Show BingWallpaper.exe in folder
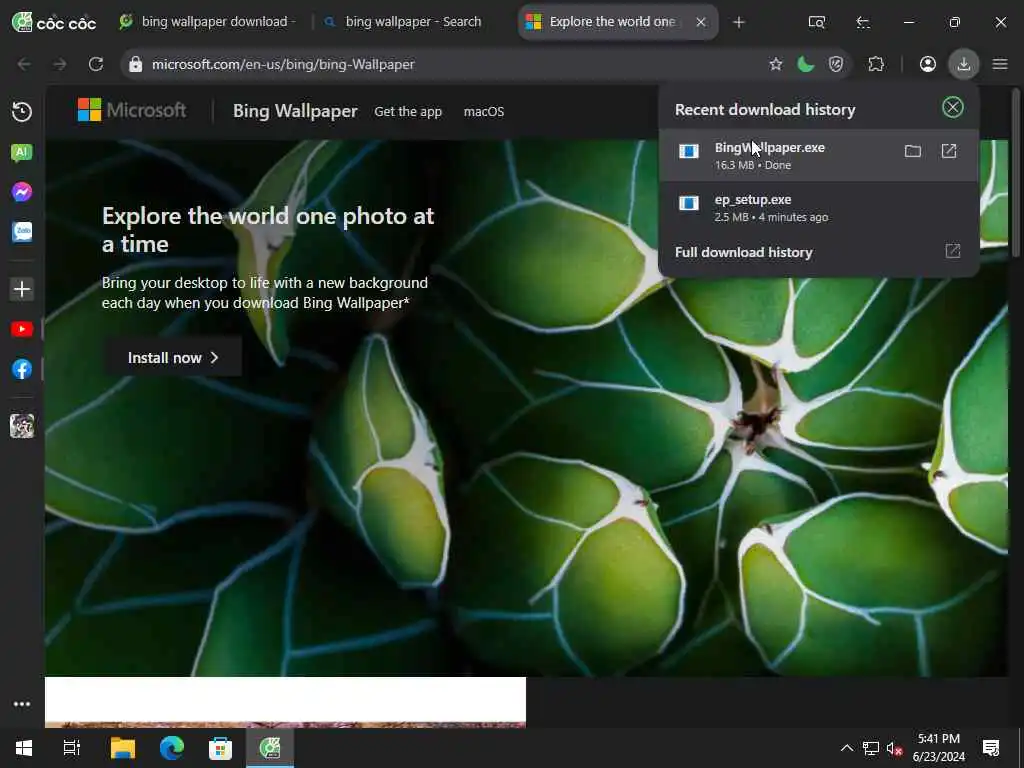Viewport: 1024px width, 768px height. pyautogui.click(x=912, y=152)
